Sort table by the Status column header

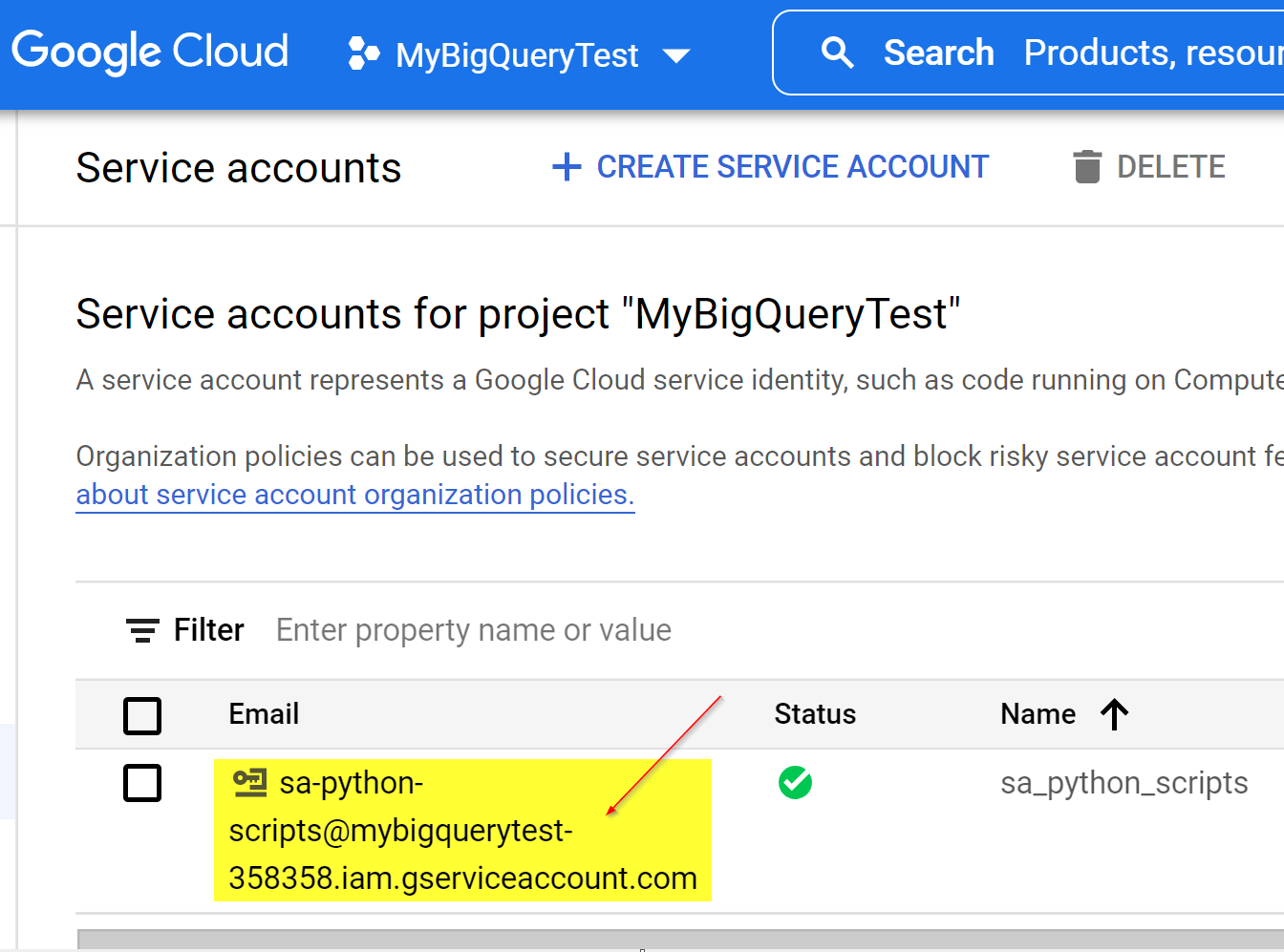(815, 714)
